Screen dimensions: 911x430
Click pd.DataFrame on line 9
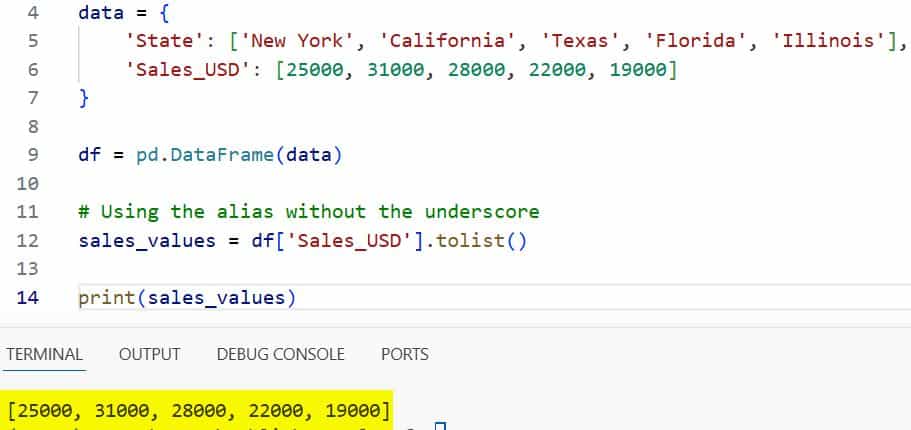(205, 155)
